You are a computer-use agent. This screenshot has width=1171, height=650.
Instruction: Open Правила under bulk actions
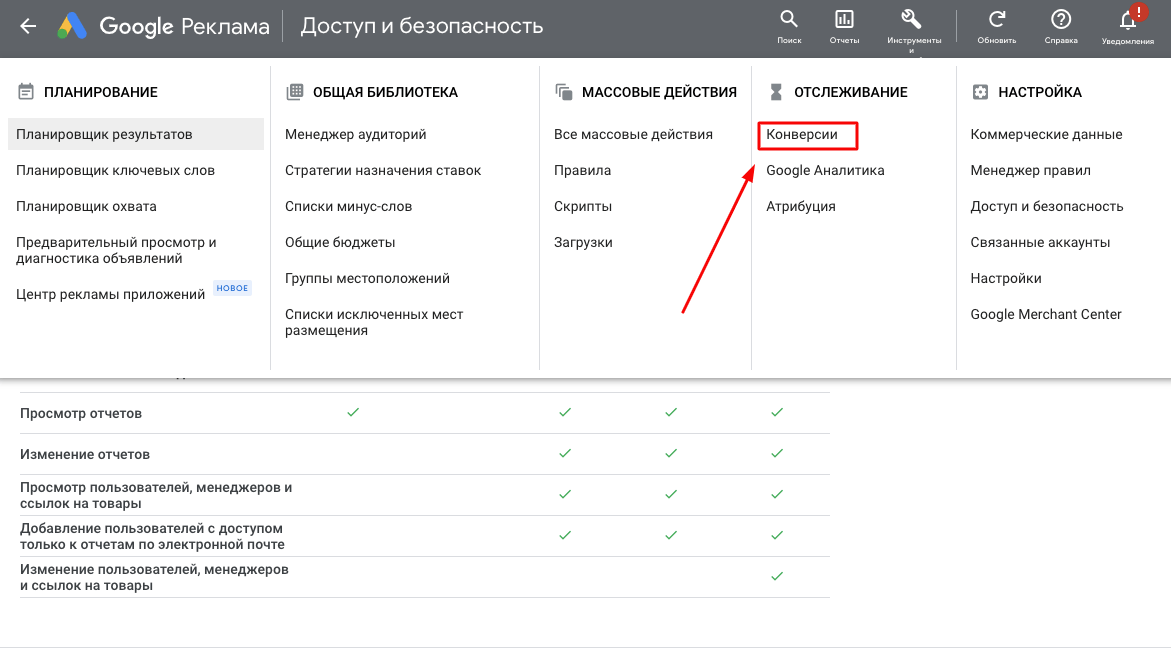click(582, 170)
